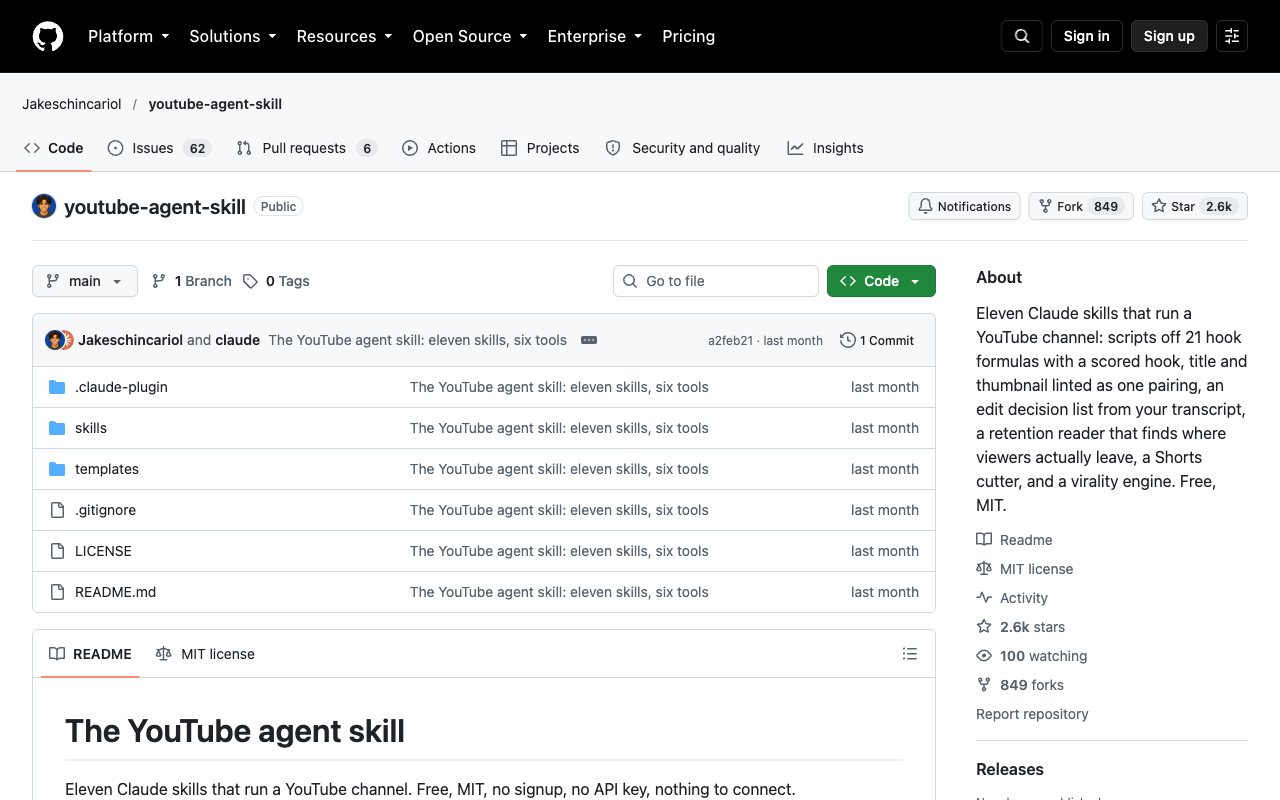This screenshot has height=800, width=1280.
Task: Open commit hash a2feb21
Action: pyautogui.click(x=730, y=340)
